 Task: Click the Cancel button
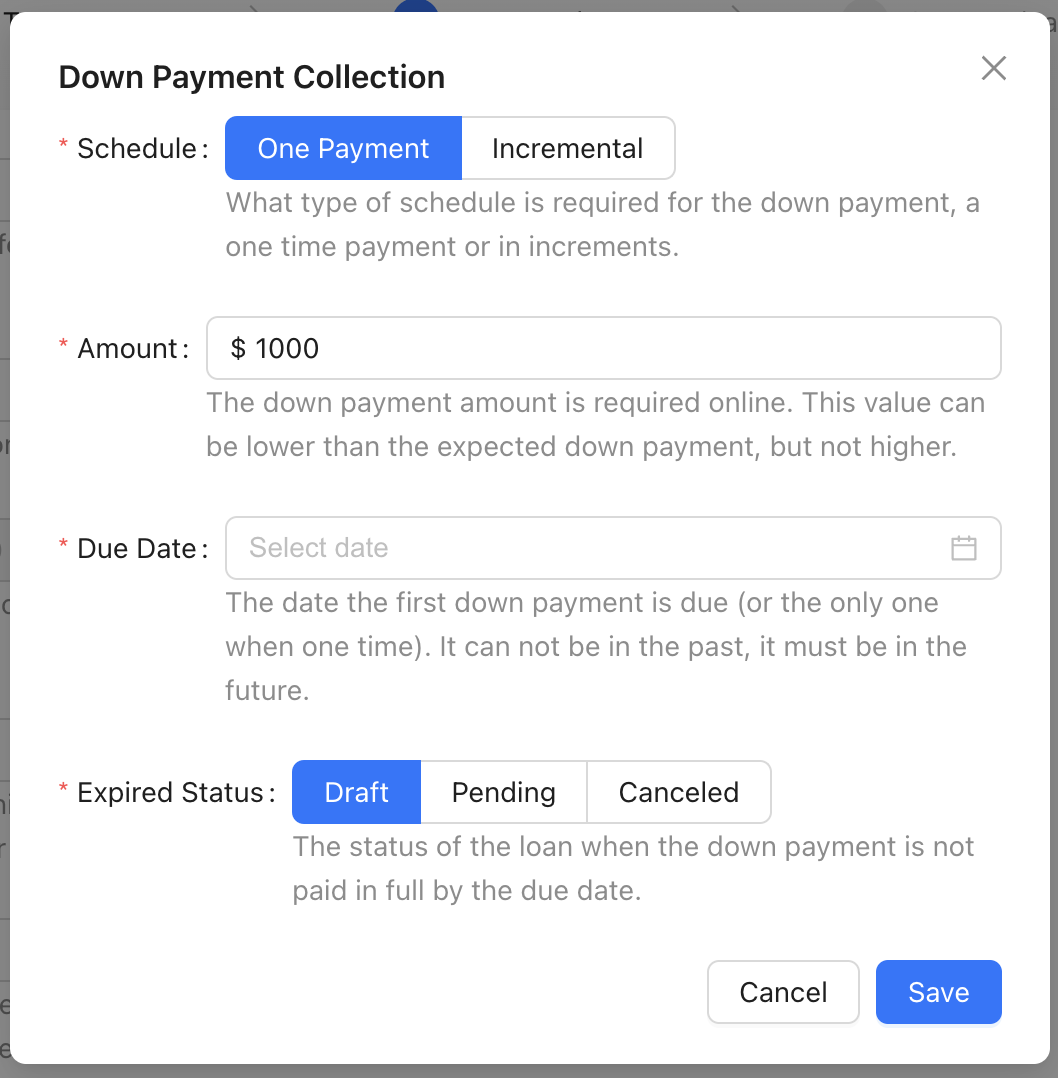(783, 992)
